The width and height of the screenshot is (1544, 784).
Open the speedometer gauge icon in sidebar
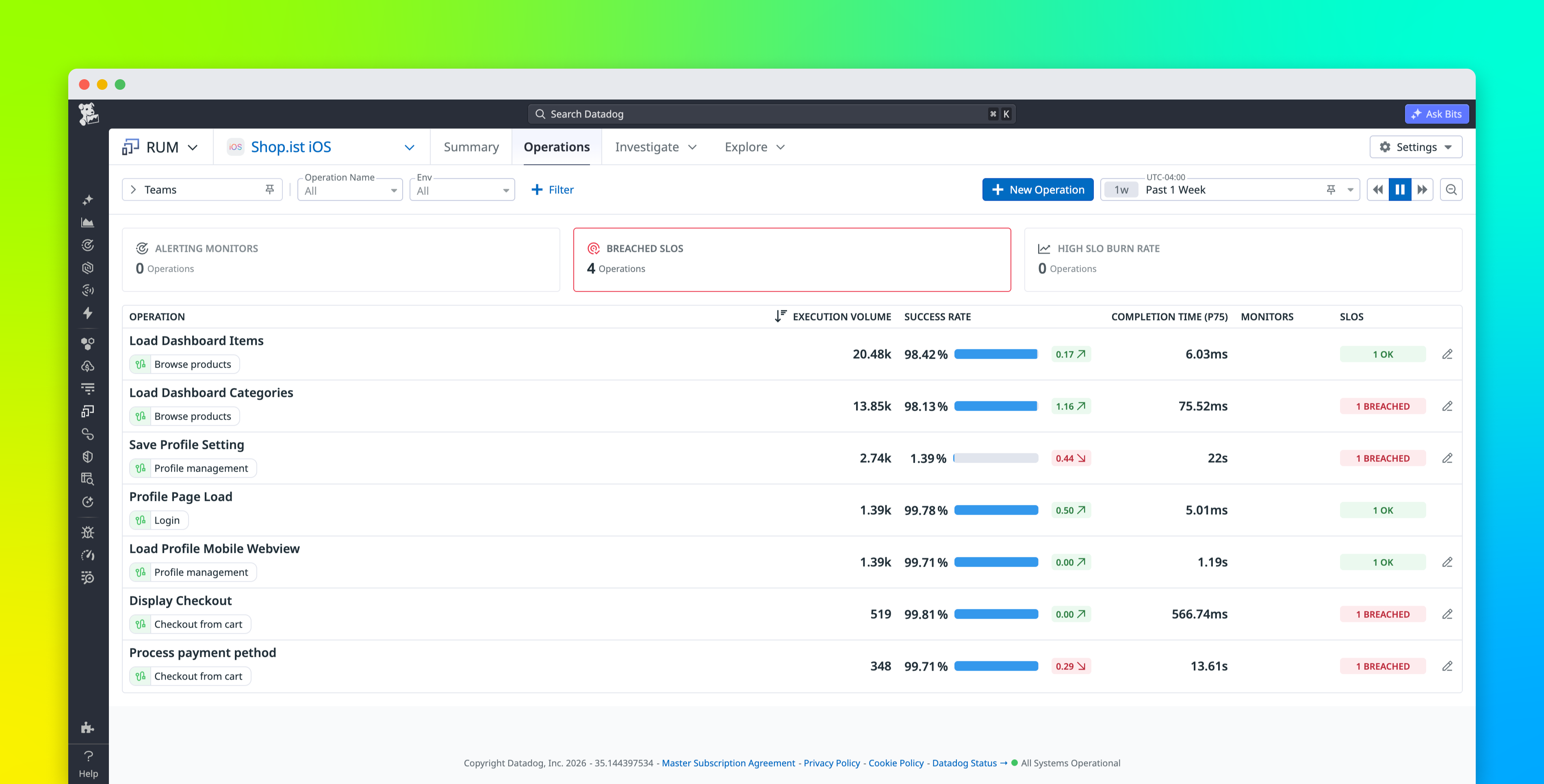point(88,555)
